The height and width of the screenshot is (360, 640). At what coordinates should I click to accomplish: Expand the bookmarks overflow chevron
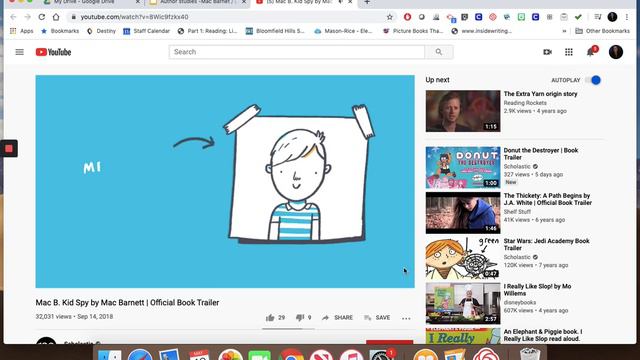(x=564, y=31)
